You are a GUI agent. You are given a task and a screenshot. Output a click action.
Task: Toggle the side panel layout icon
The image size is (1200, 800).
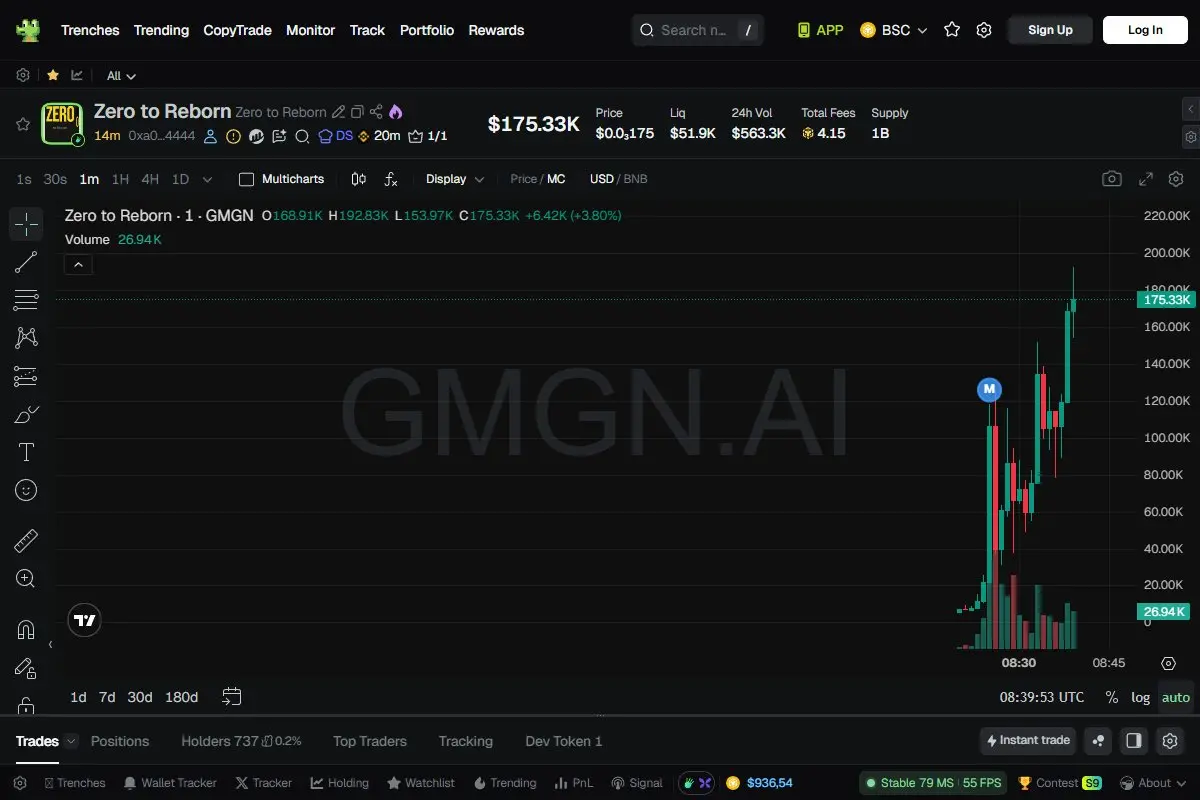pos(1134,741)
